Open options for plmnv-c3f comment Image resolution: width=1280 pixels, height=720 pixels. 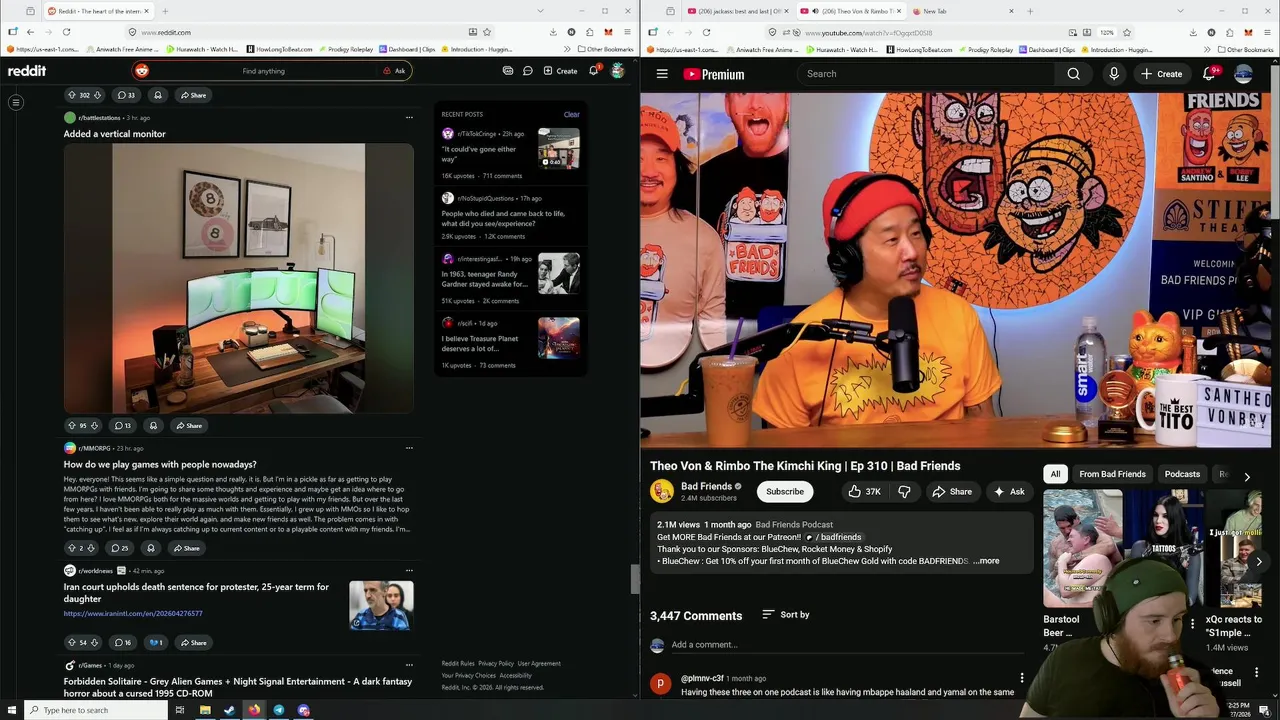pos(1021,678)
